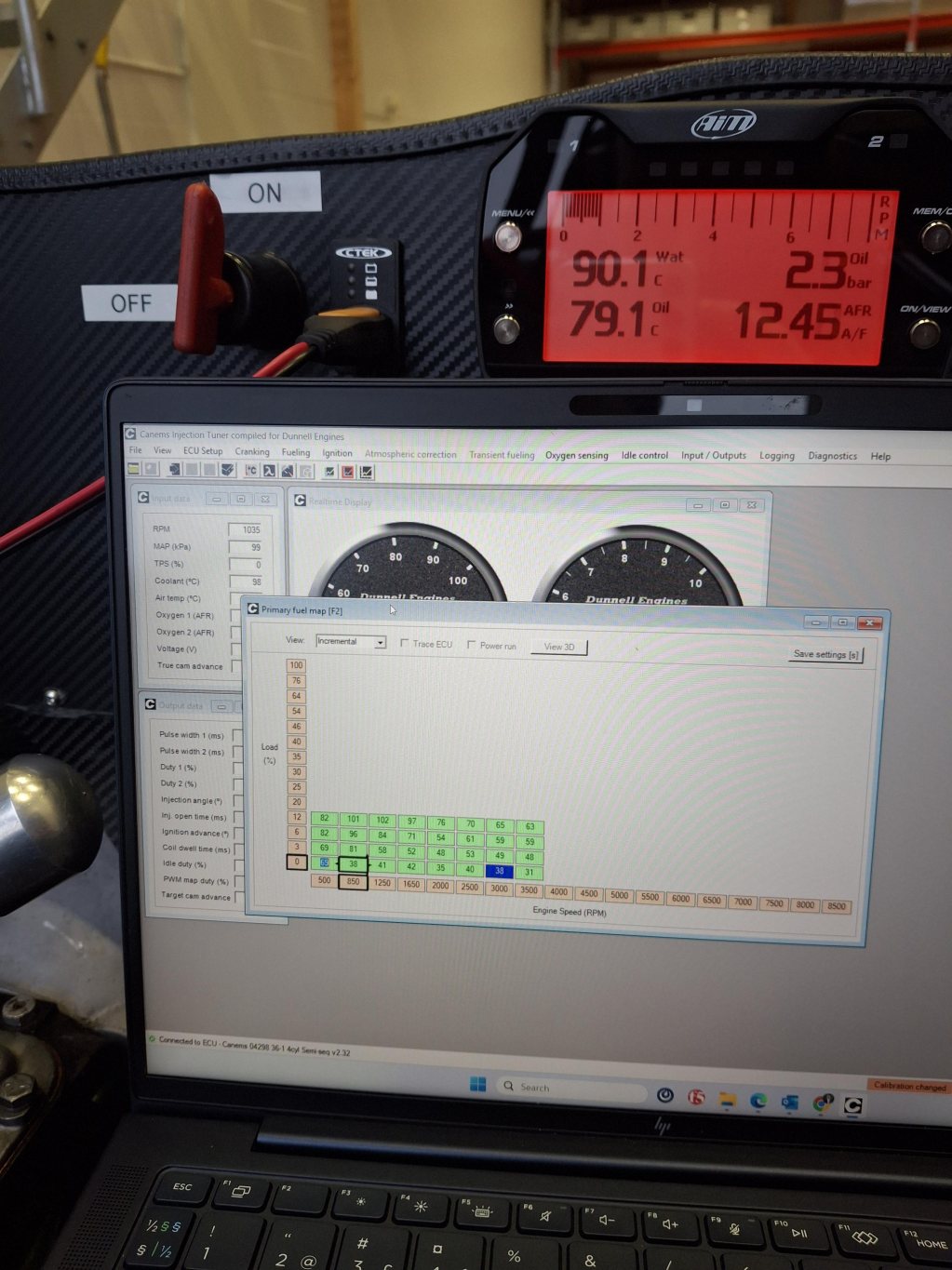
Task: Click the View 3D button
Action: [558, 647]
